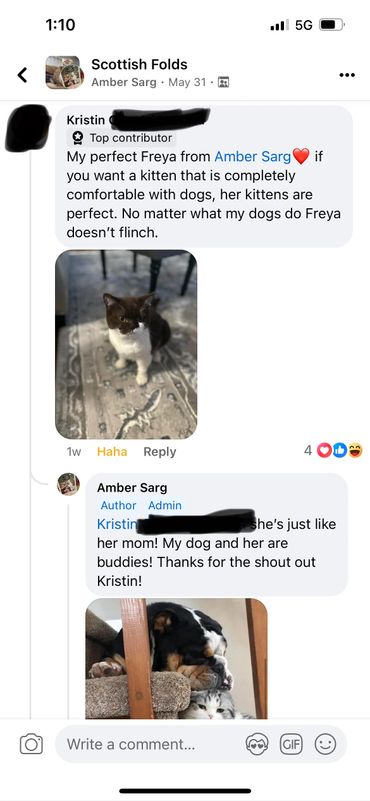Reply to Kristin's comment
The height and width of the screenshot is (801, 370).
tap(159, 452)
